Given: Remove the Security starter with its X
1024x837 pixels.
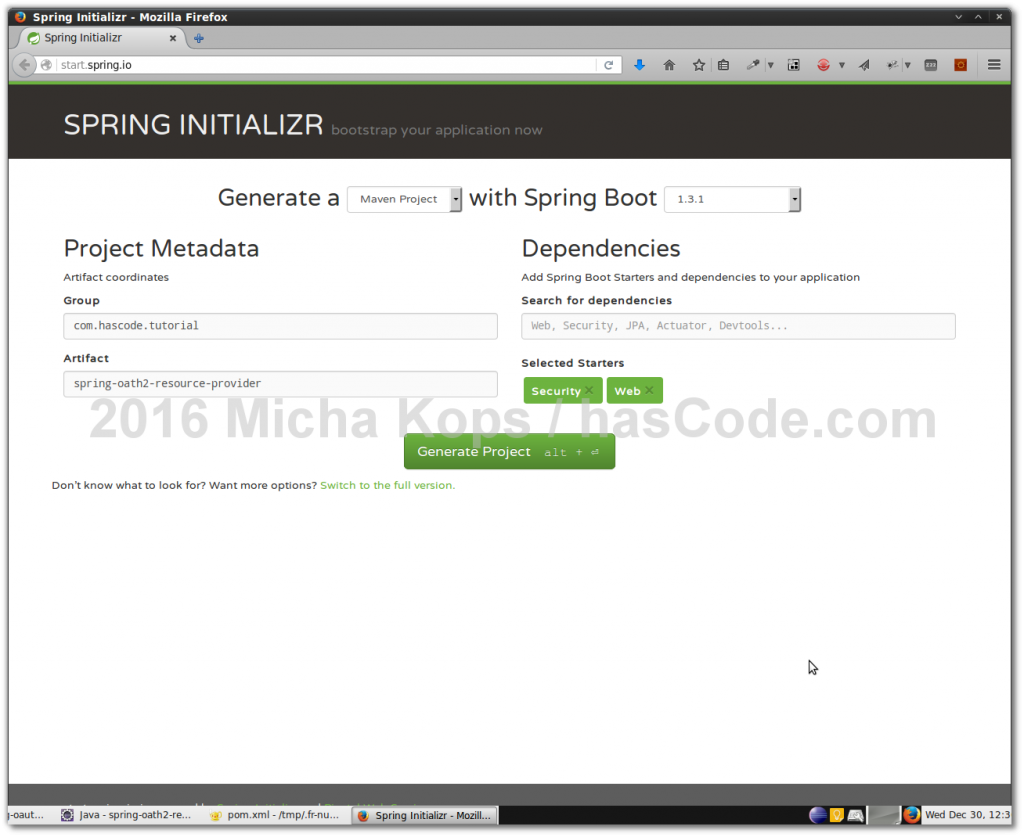Looking at the screenshot, I should [589, 390].
